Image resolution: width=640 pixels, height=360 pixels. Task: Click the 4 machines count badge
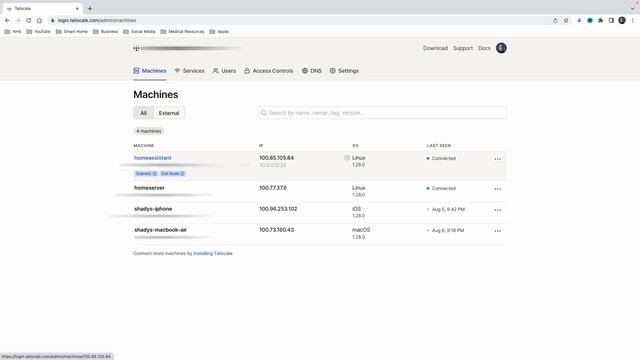(x=149, y=131)
